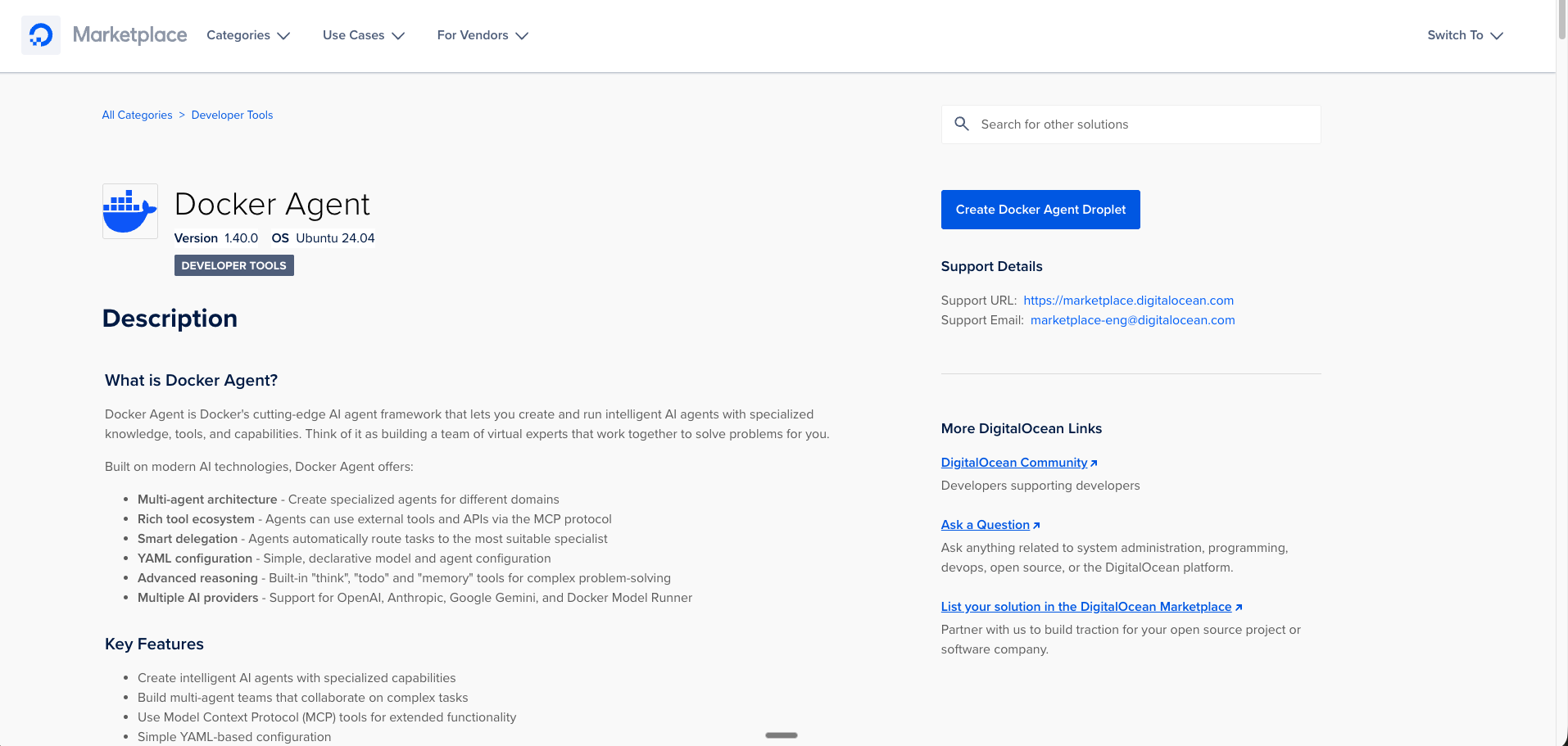
Task: Click the magnifying glass search icon
Action: [x=963, y=124]
